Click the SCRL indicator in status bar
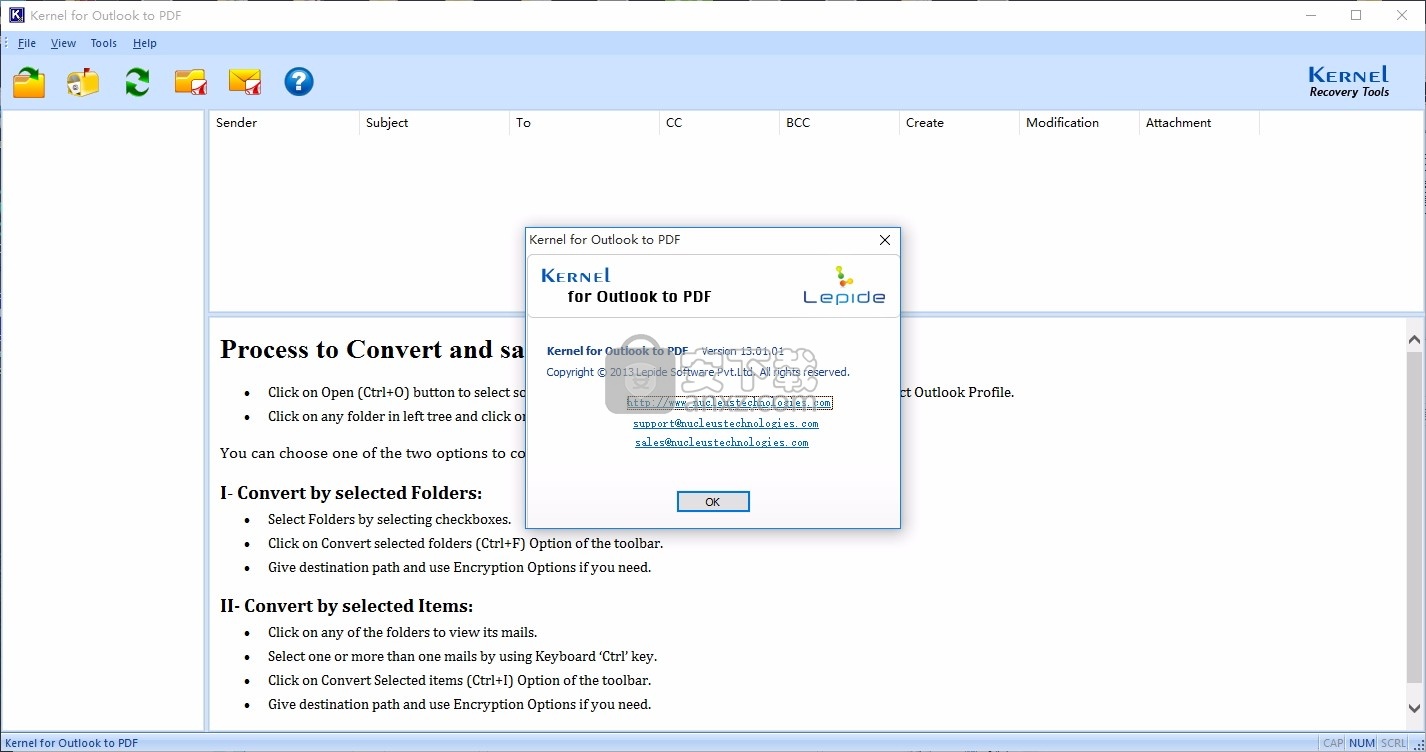 1393,743
